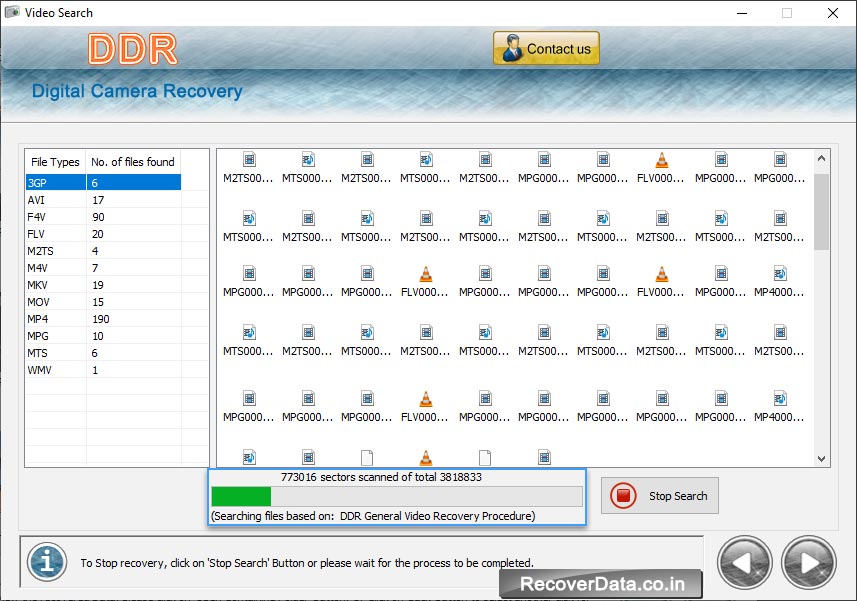
Task: Go to the previous step with the back arrow
Action: (744, 563)
